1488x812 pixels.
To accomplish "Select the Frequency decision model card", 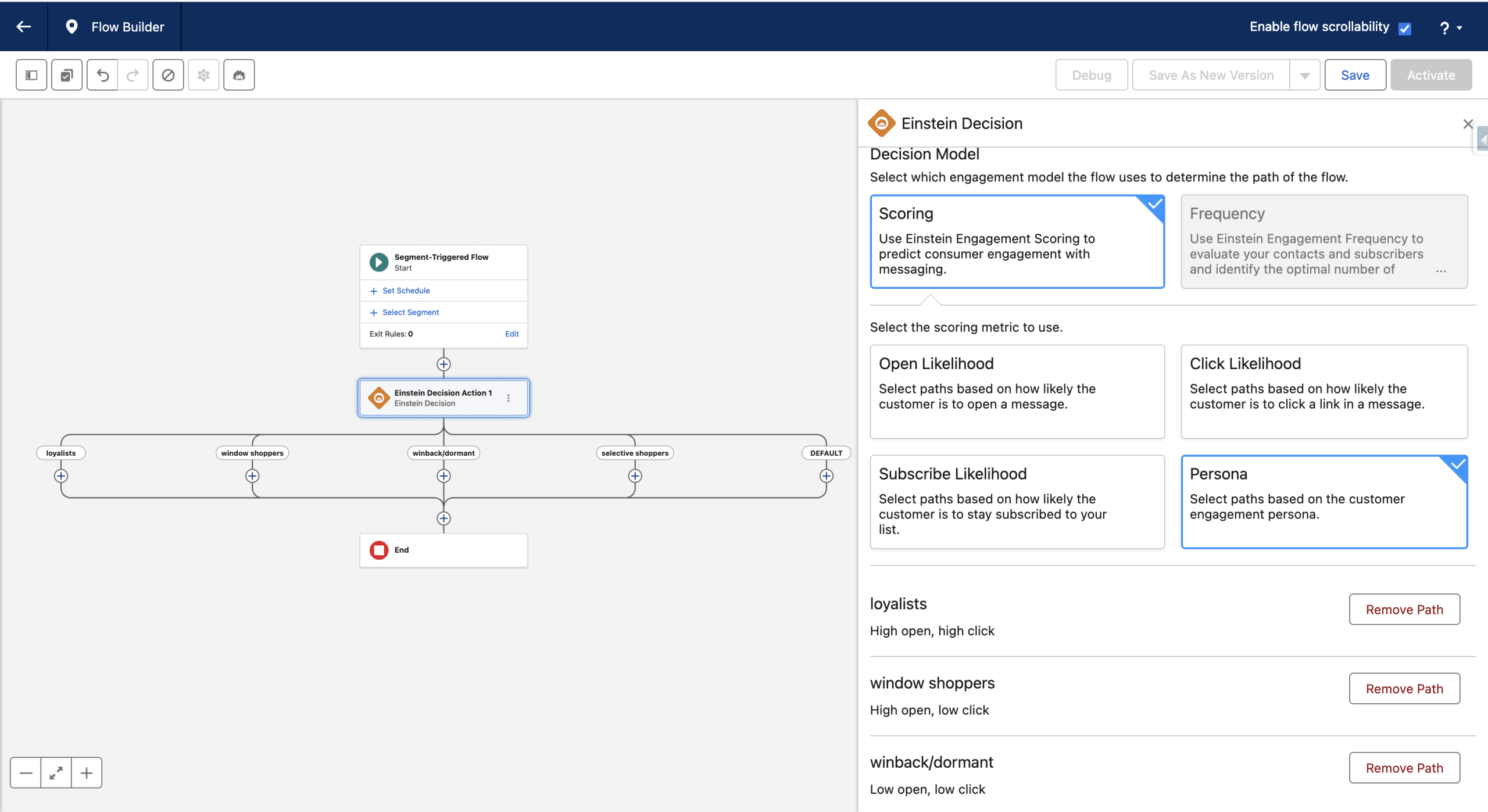I will 1324,241.
